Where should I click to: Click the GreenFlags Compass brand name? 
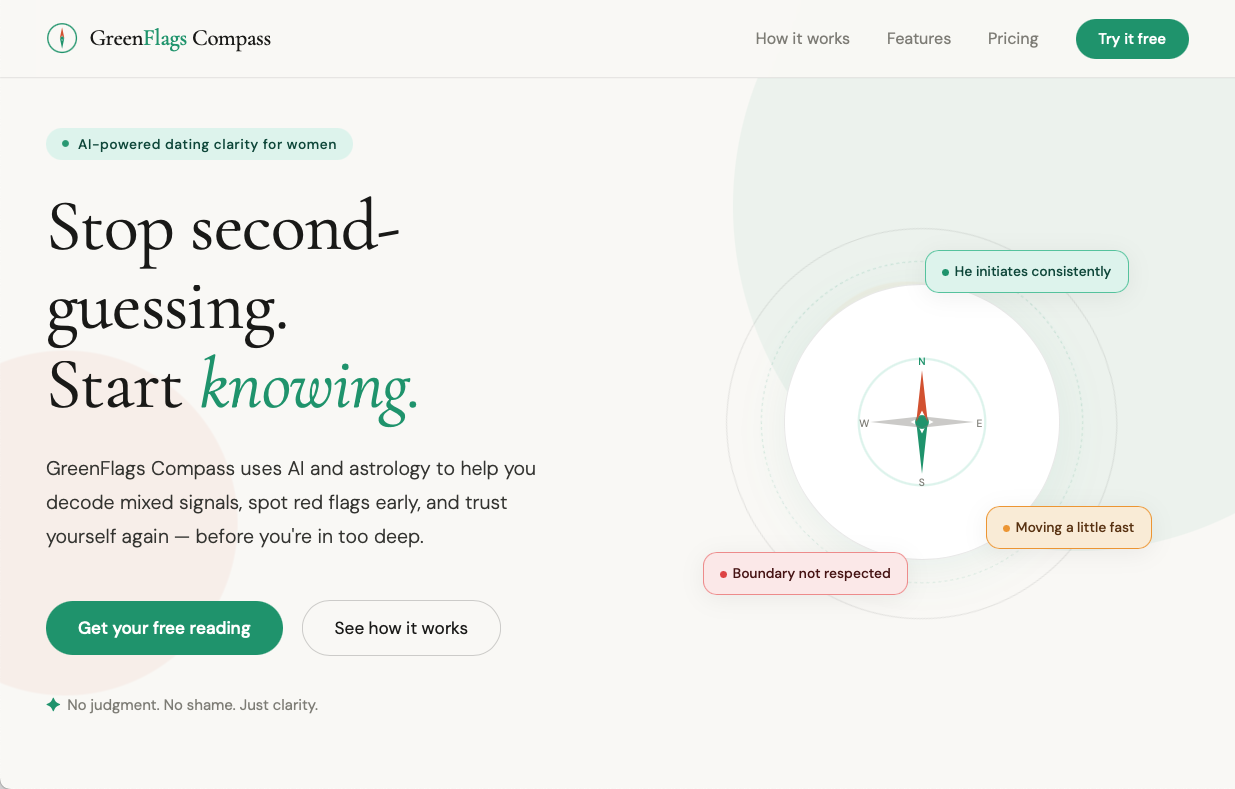click(x=180, y=39)
